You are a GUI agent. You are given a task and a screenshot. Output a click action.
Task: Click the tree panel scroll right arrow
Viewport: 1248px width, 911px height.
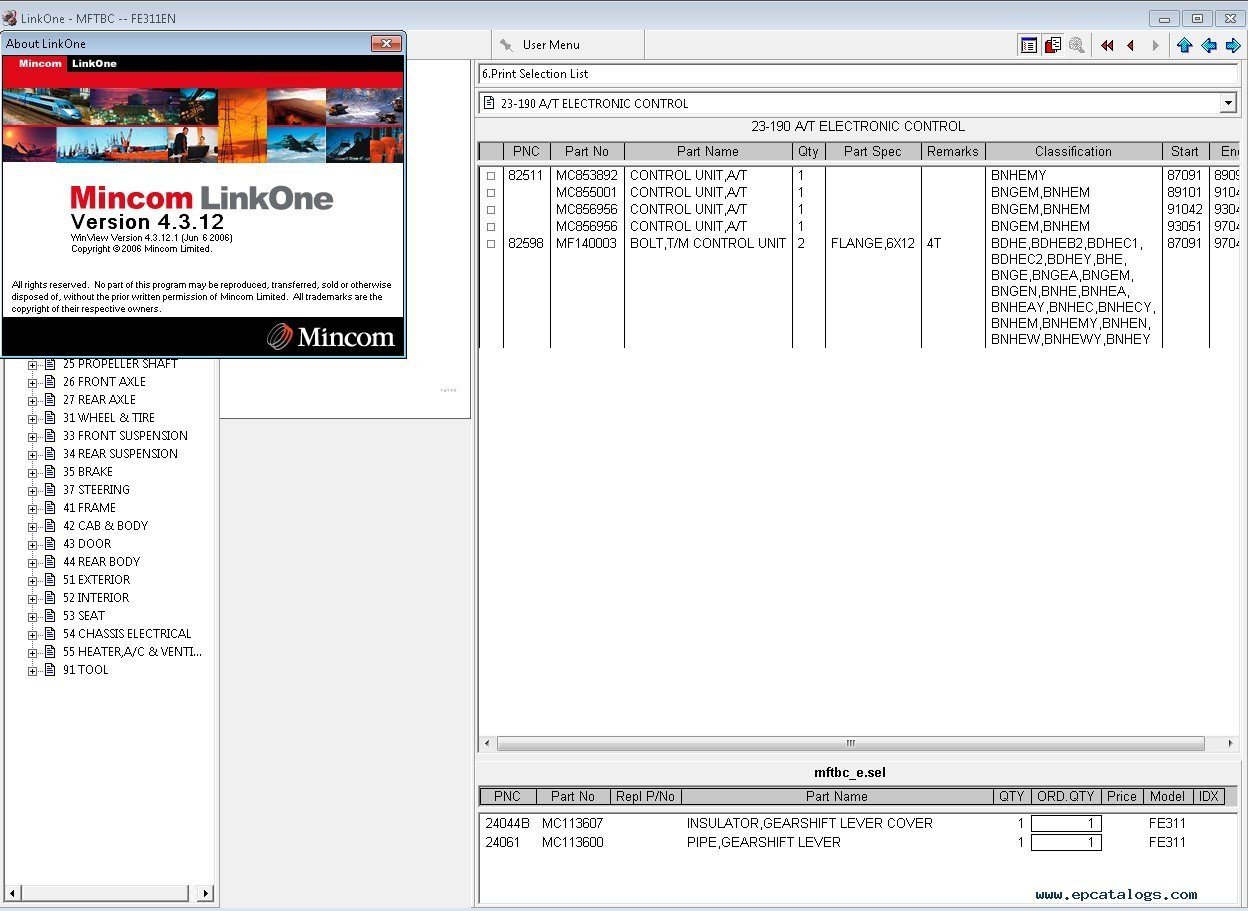206,893
